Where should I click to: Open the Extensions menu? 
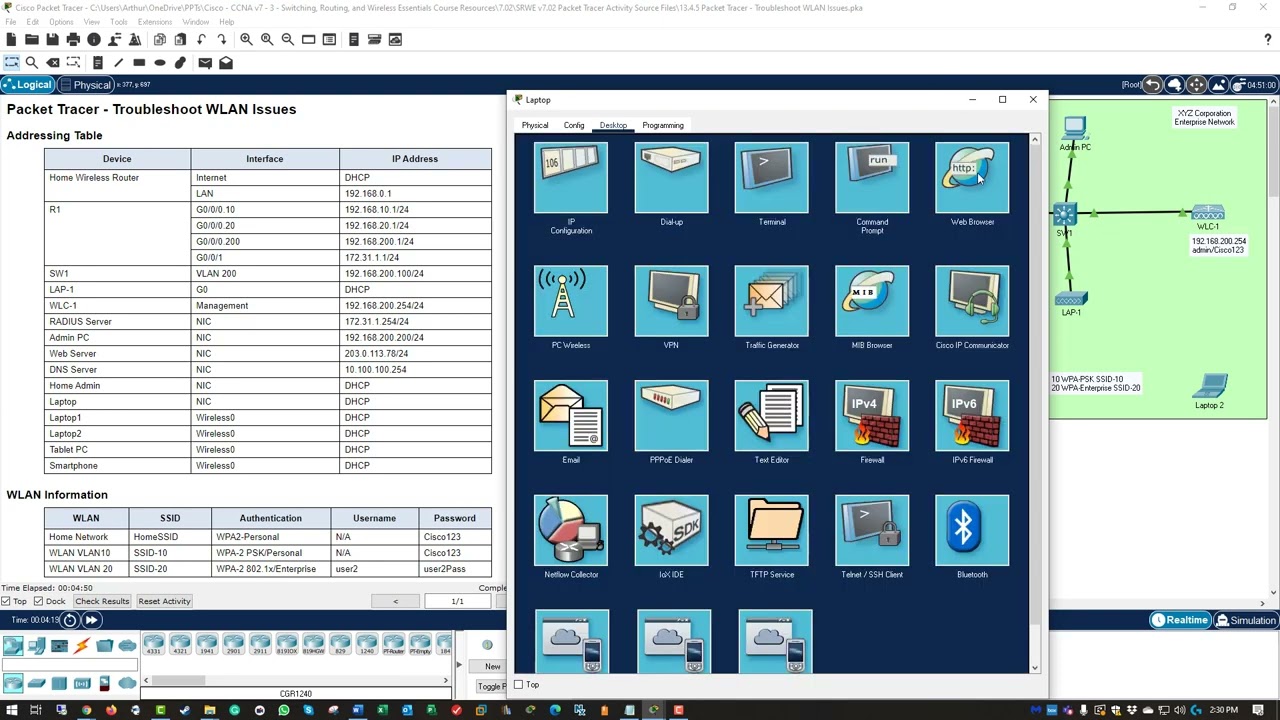[154, 22]
